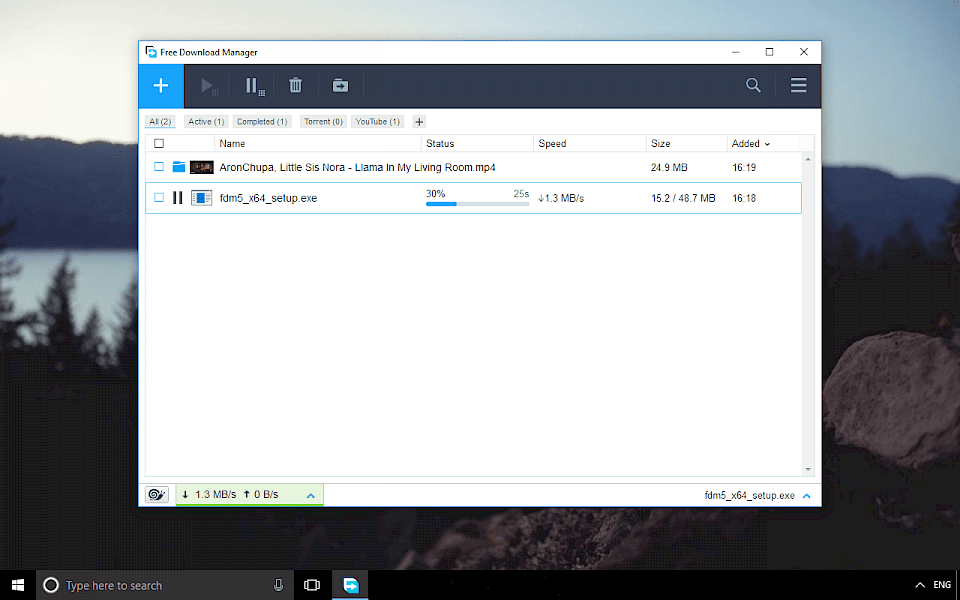Screen dimensions: 960x600
Task: Click the start all downloads play icon
Action: tap(209, 86)
